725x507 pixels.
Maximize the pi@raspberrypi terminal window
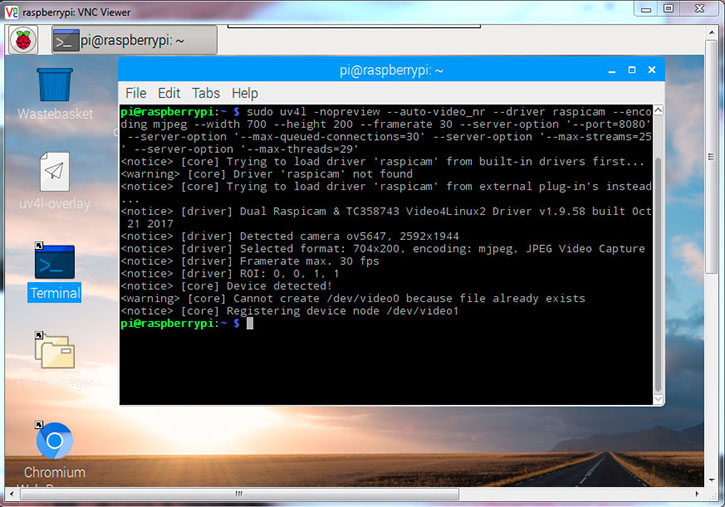coord(631,70)
